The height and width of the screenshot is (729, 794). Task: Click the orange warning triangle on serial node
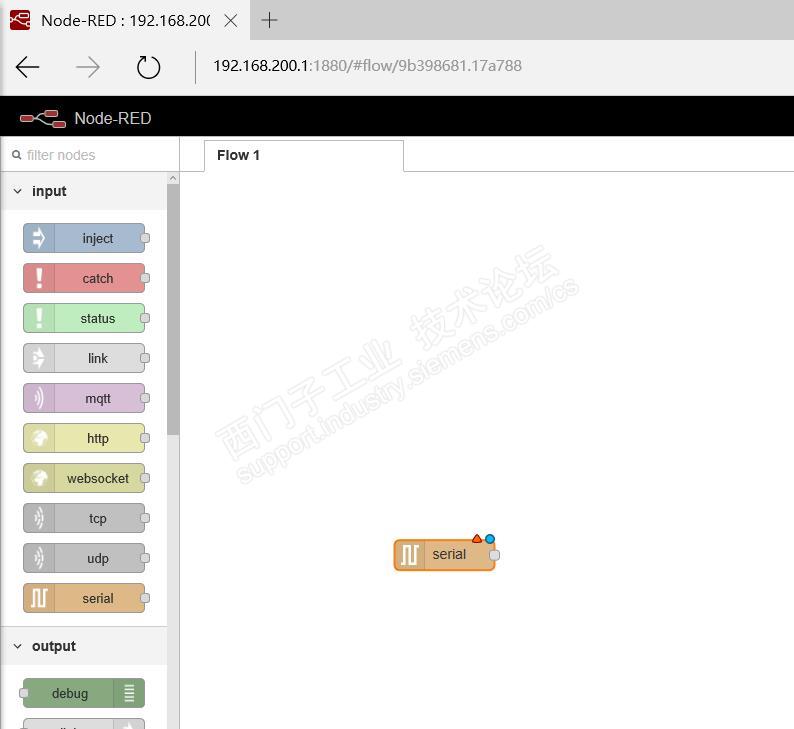click(477, 538)
